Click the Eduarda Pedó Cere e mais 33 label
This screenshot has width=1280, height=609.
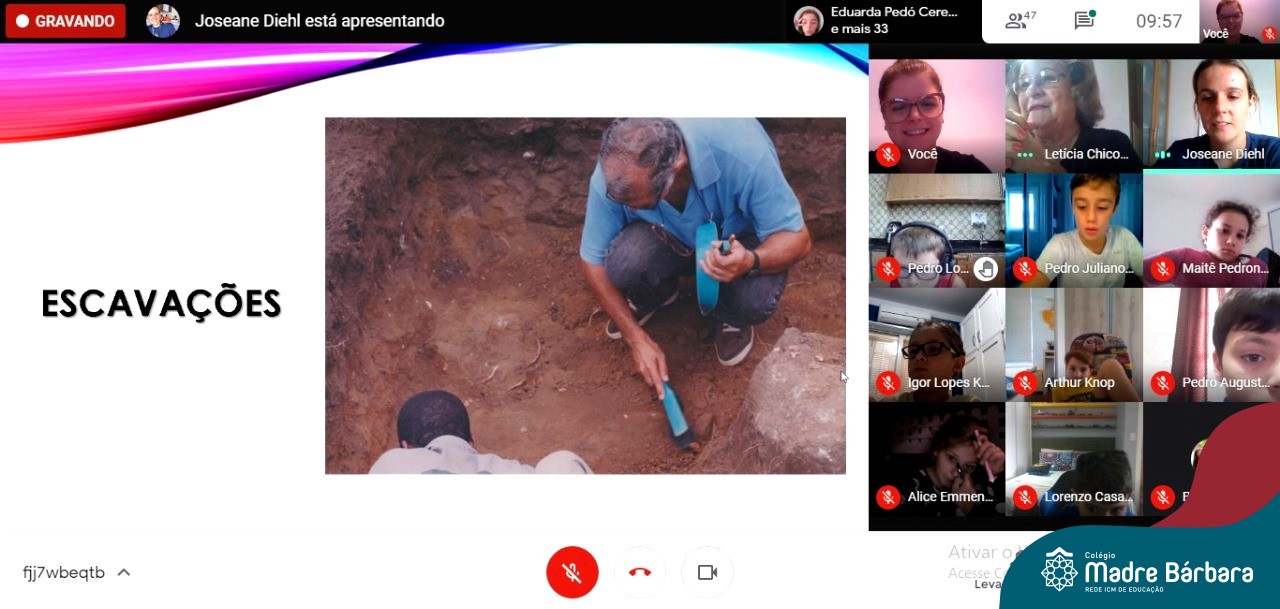coord(893,21)
